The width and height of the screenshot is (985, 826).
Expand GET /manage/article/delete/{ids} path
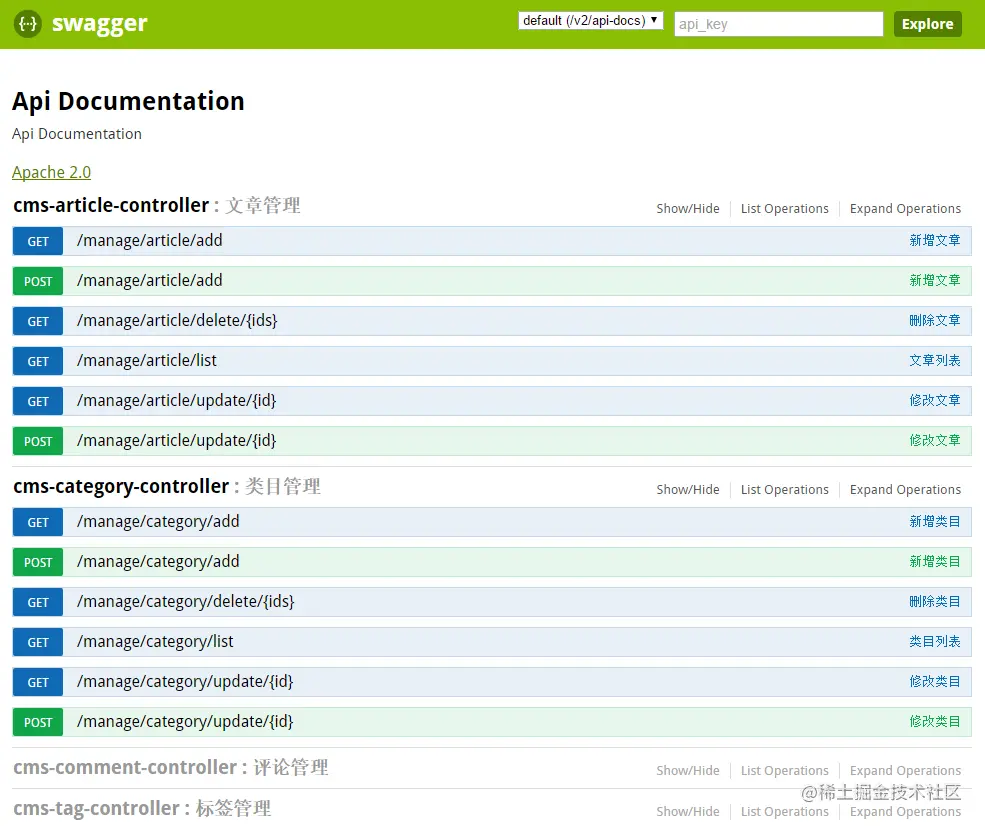coord(177,320)
